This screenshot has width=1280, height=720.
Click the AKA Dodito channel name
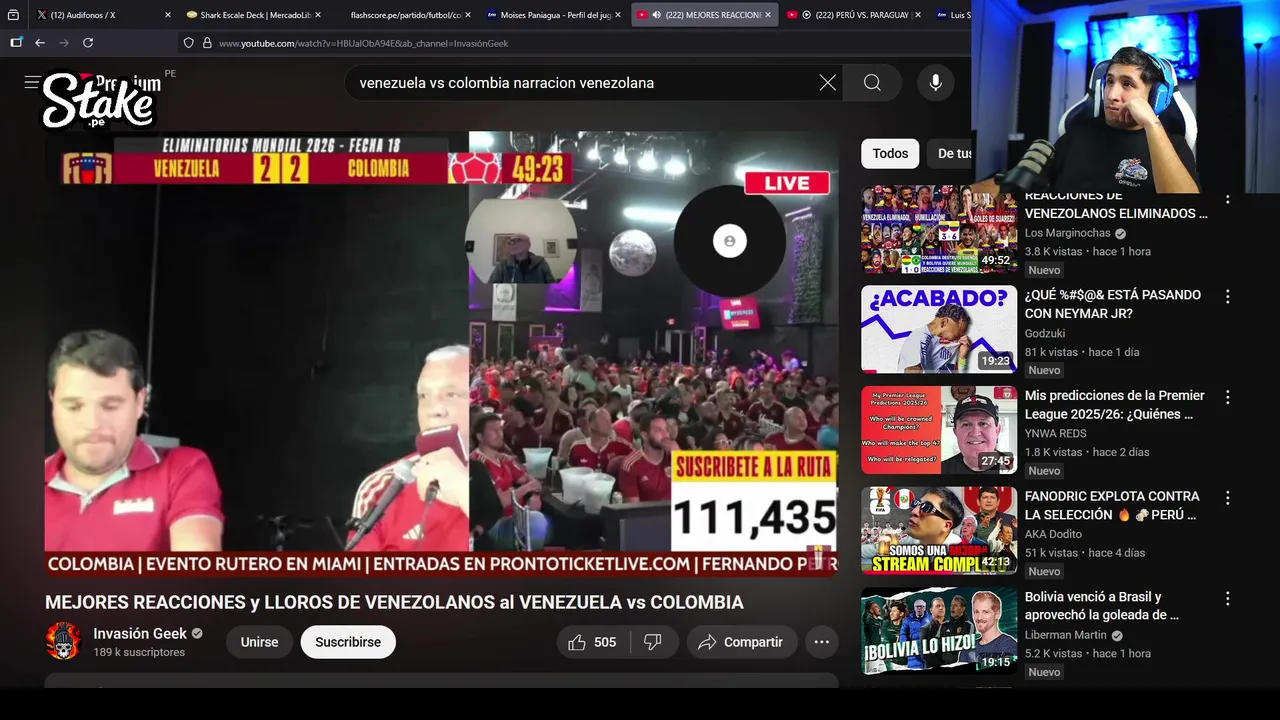pos(1053,534)
